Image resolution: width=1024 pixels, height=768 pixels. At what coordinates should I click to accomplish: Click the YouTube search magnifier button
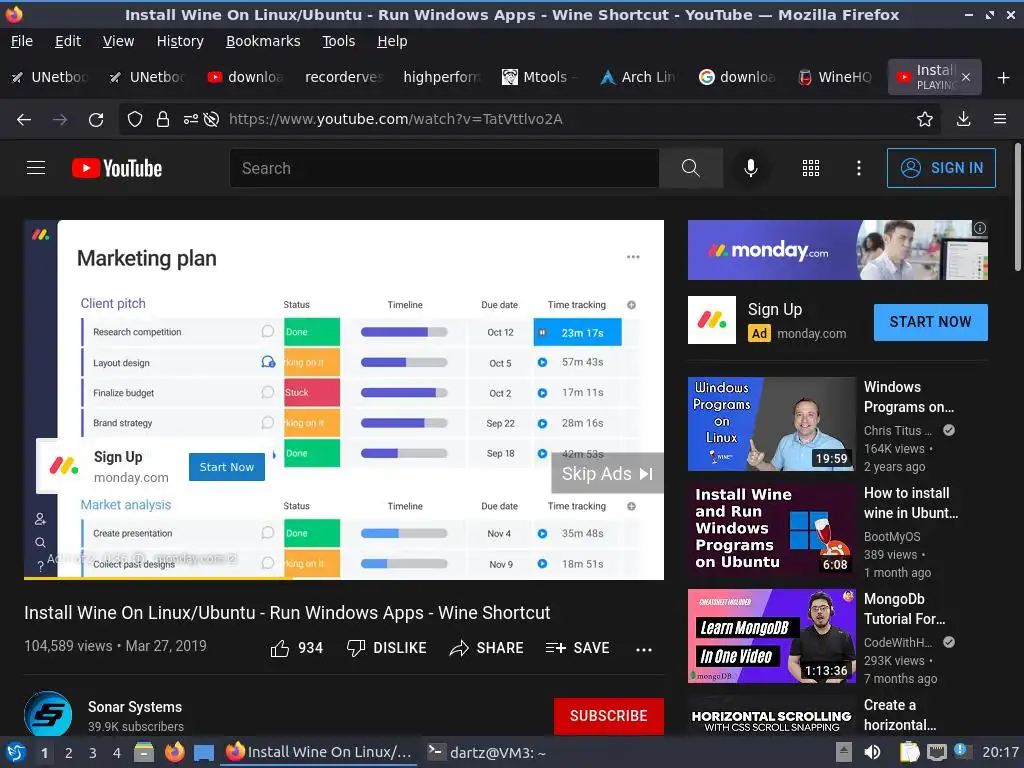(x=690, y=168)
